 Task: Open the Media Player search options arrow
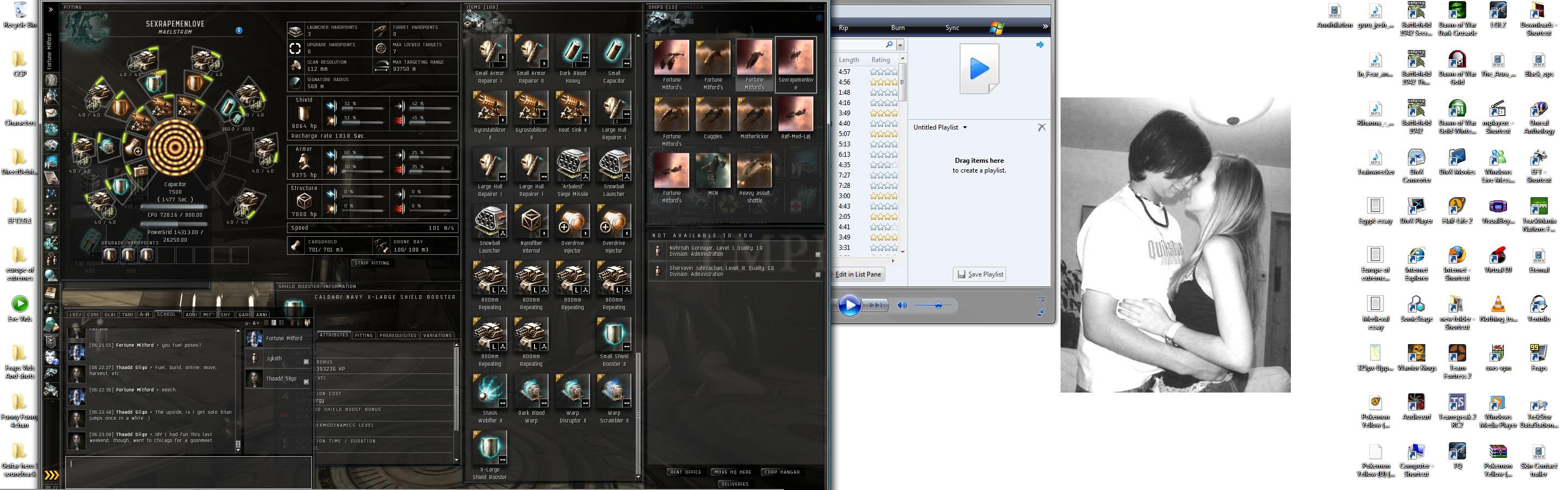[x=901, y=45]
